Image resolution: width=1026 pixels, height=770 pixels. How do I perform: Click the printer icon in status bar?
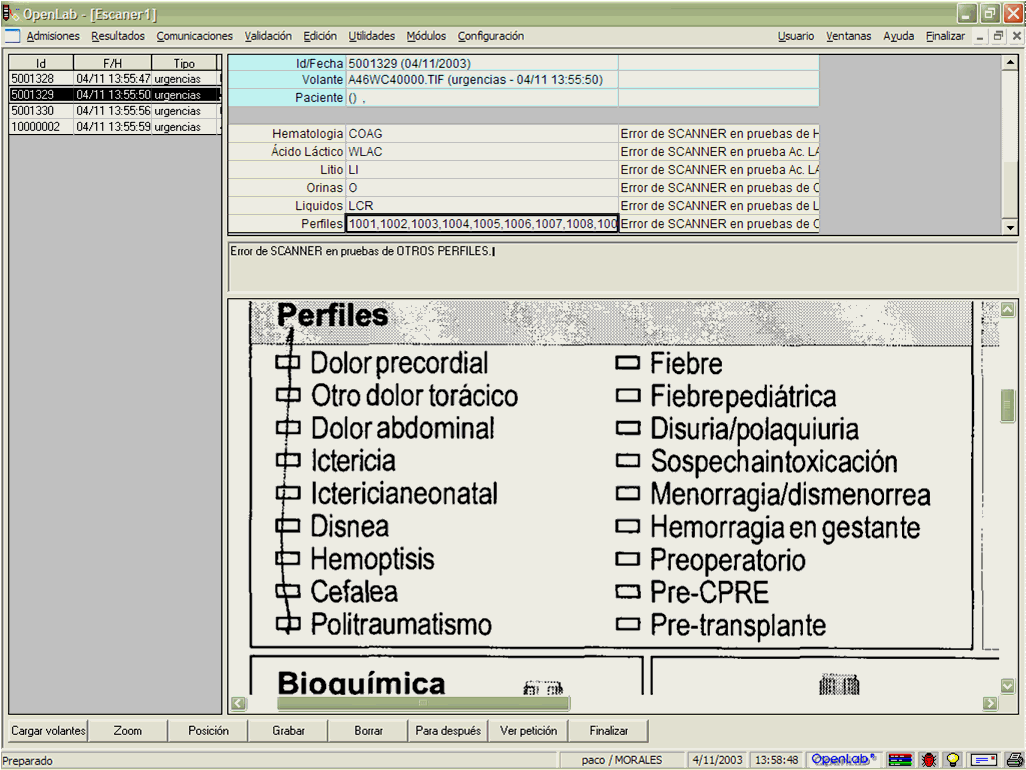[x=1015, y=760]
